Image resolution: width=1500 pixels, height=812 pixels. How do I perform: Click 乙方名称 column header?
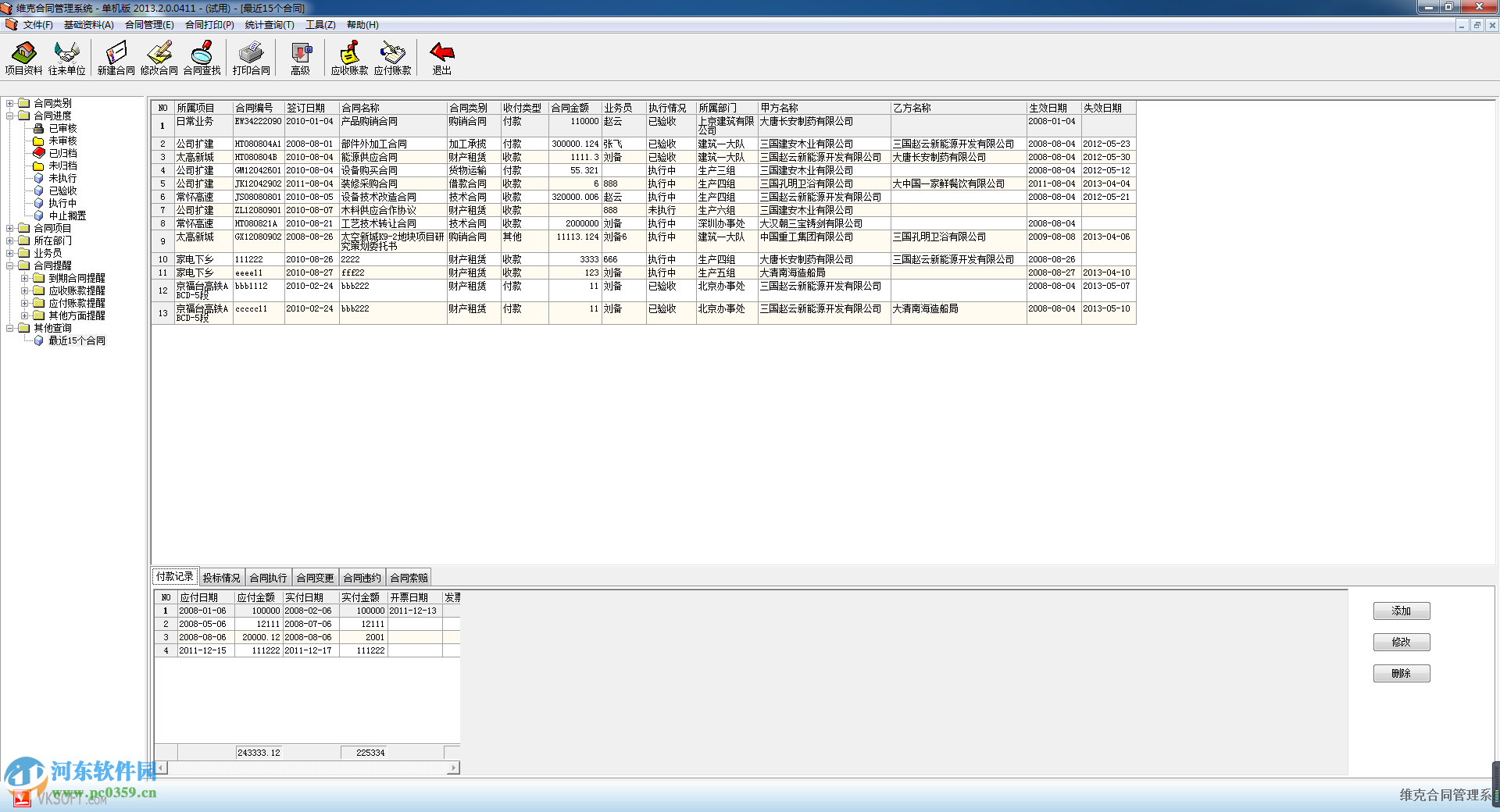(959, 108)
